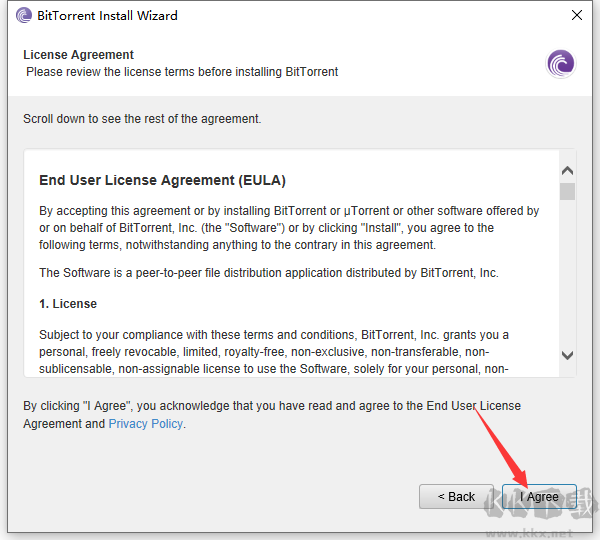This screenshot has width=600, height=540.
Task: Click 'Scroll down to see the rest of the agreement.'
Action: tap(142, 119)
